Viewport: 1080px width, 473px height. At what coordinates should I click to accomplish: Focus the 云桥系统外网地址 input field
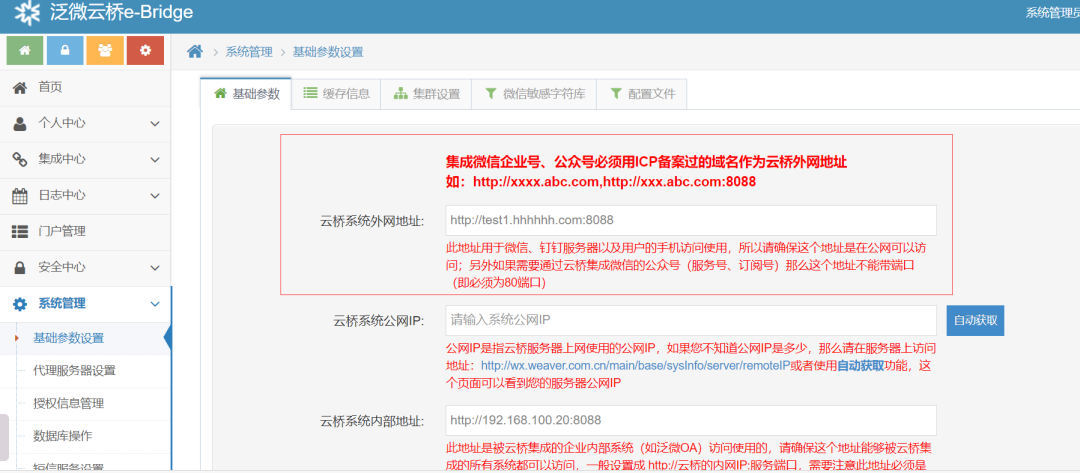pyautogui.click(x=691, y=220)
